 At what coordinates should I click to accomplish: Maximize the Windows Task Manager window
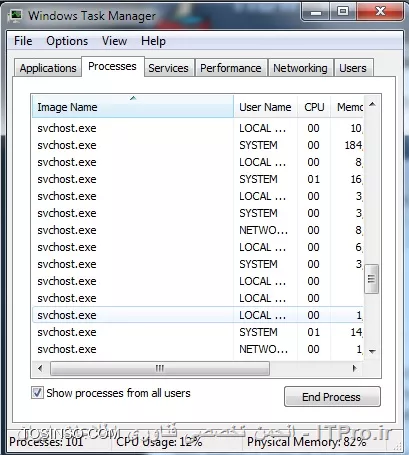[343, 12]
